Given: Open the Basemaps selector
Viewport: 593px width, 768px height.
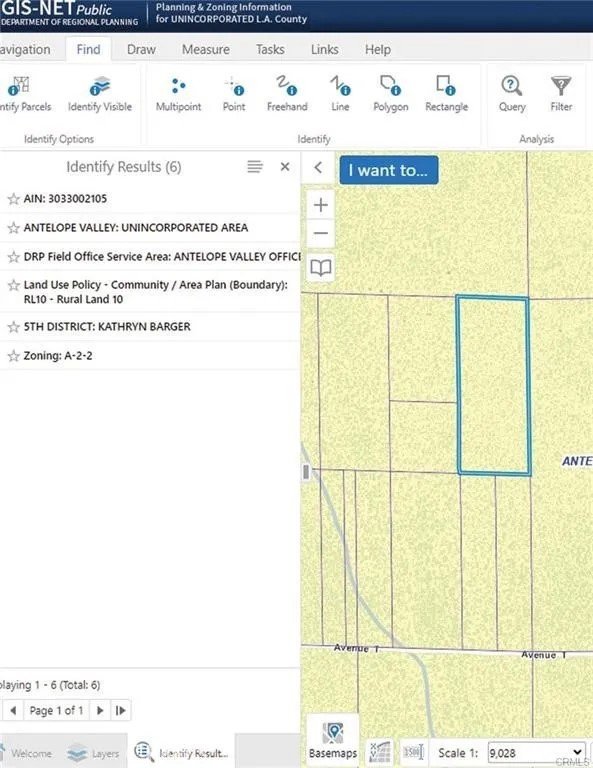Looking at the screenshot, I should (x=333, y=740).
